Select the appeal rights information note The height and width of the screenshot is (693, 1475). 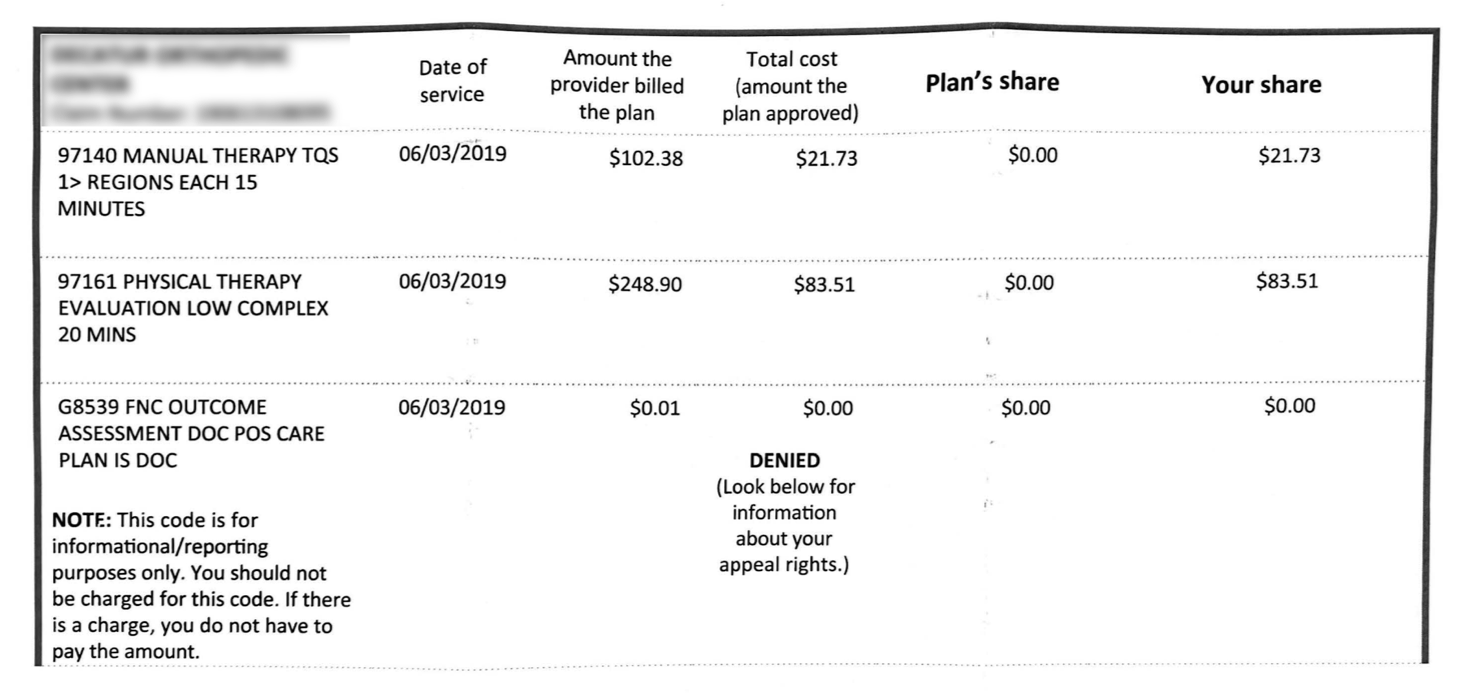click(785, 526)
